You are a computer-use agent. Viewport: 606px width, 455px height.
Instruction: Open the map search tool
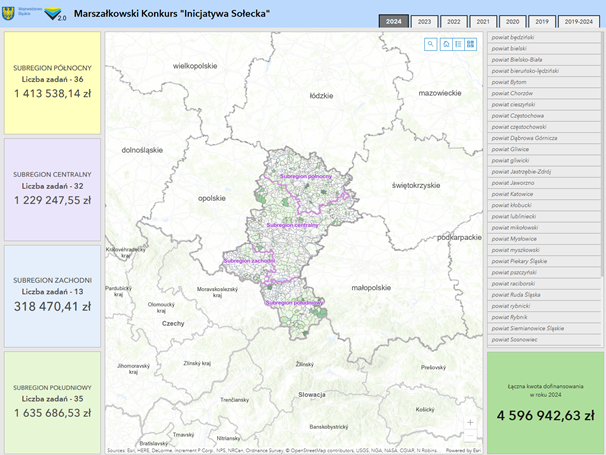point(431,44)
